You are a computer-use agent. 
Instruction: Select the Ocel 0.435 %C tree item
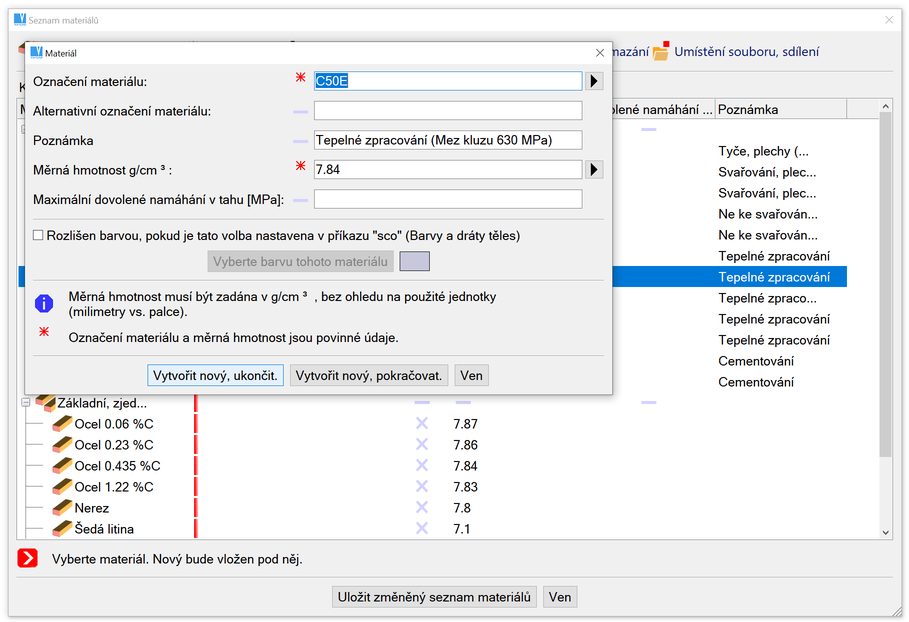[117, 466]
